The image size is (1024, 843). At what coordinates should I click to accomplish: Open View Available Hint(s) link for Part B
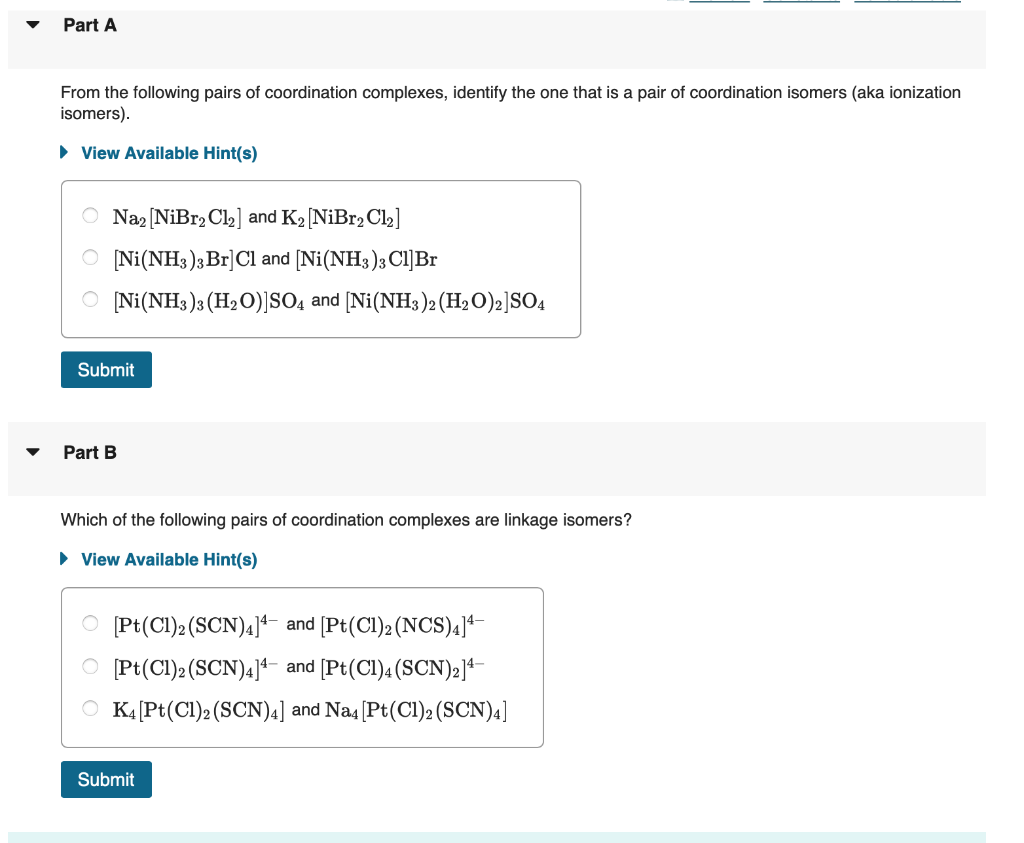(x=169, y=560)
